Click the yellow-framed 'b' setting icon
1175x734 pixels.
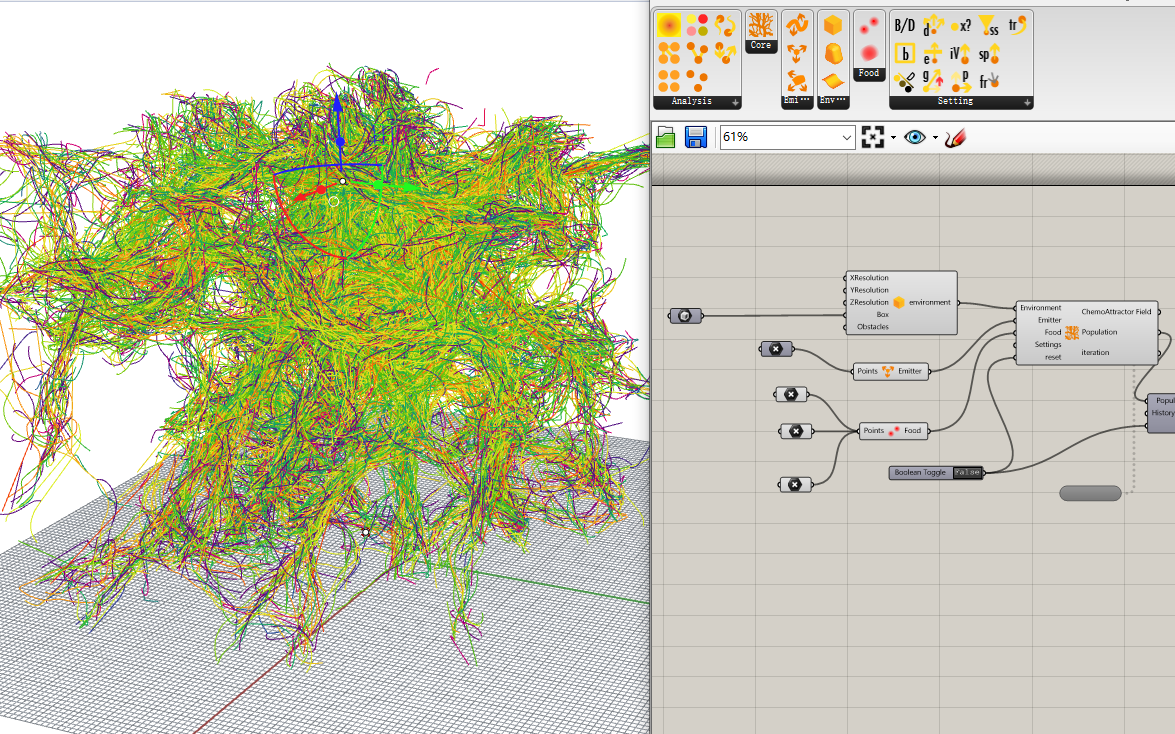point(905,54)
